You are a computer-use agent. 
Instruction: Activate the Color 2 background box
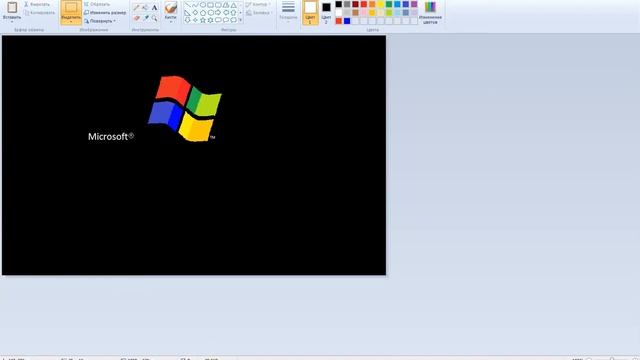point(326,12)
